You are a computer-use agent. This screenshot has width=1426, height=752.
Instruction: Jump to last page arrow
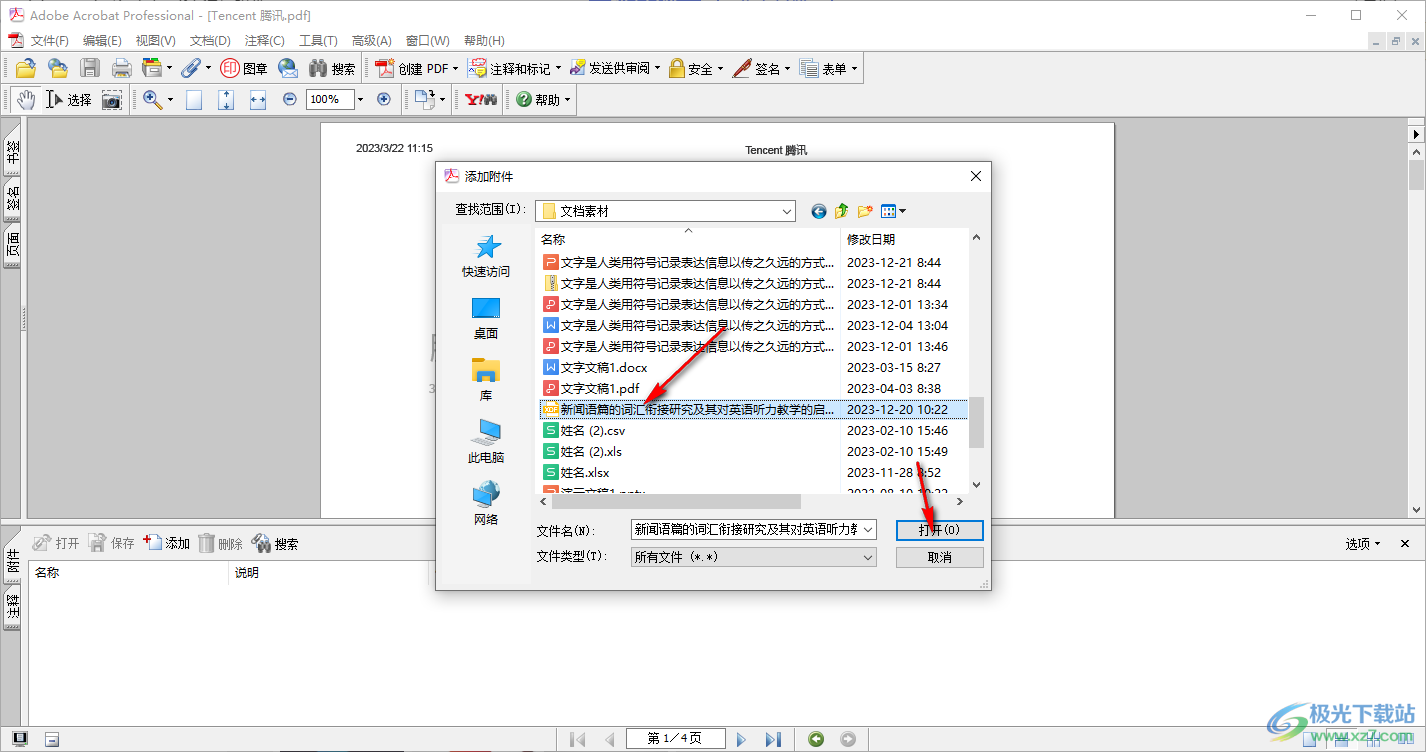pos(773,739)
